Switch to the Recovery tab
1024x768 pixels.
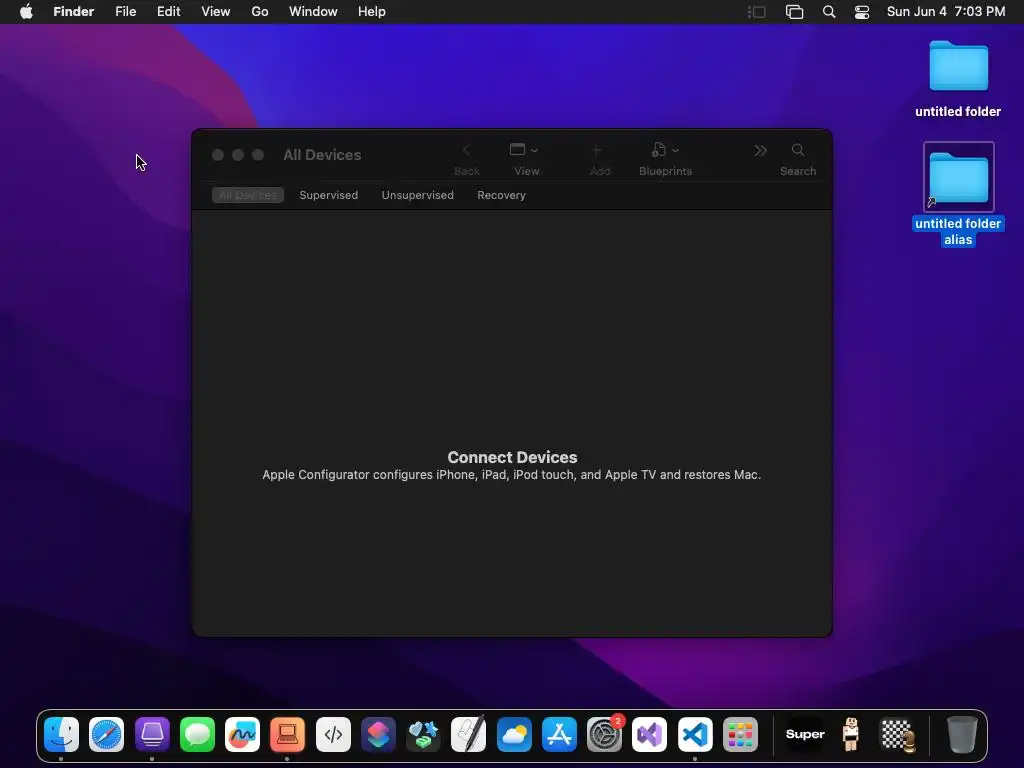tap(501, 195)
